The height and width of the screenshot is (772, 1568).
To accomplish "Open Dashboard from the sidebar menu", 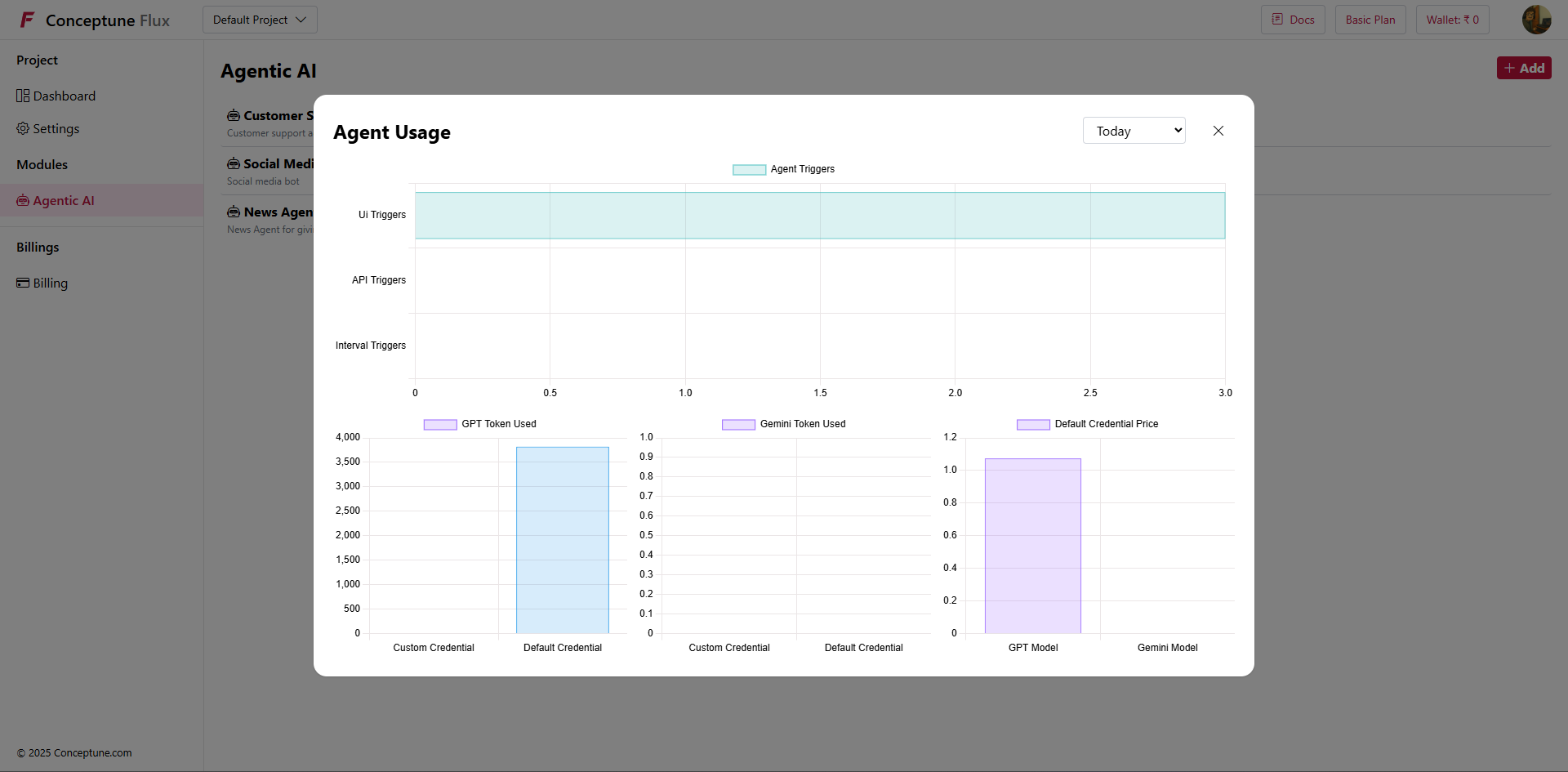I will (x=64, y=96).
